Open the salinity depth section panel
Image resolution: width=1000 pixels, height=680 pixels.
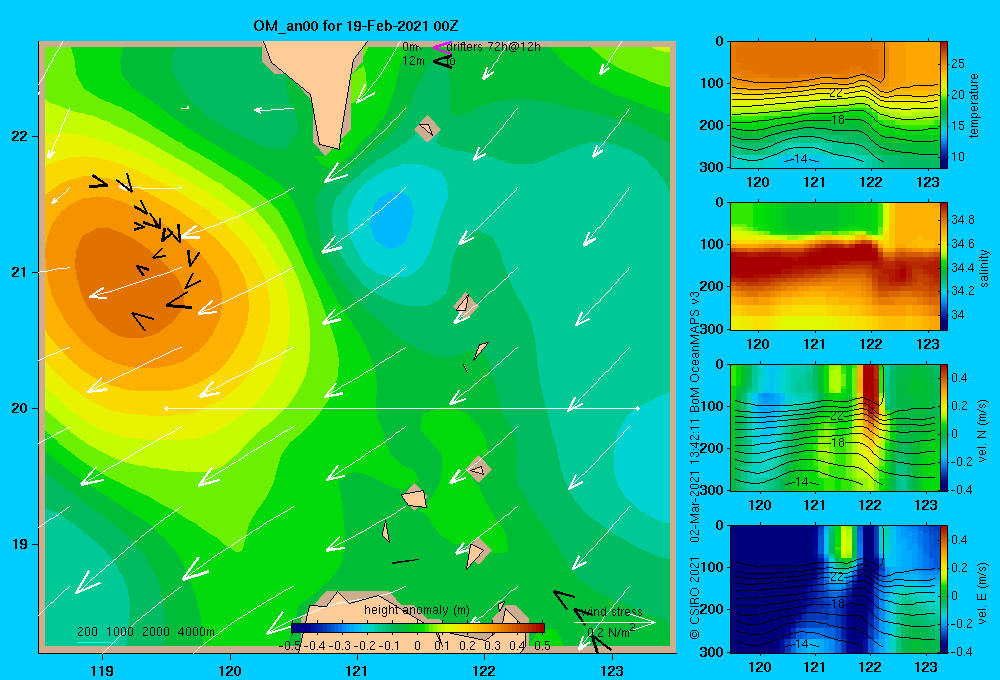click(x=835, y=266)
